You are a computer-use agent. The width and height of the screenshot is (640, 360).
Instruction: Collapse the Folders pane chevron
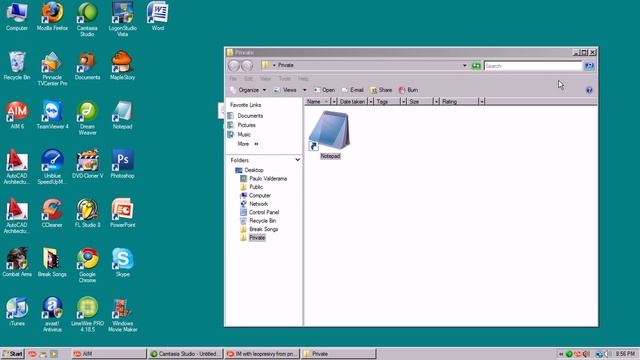coord(298,160)
